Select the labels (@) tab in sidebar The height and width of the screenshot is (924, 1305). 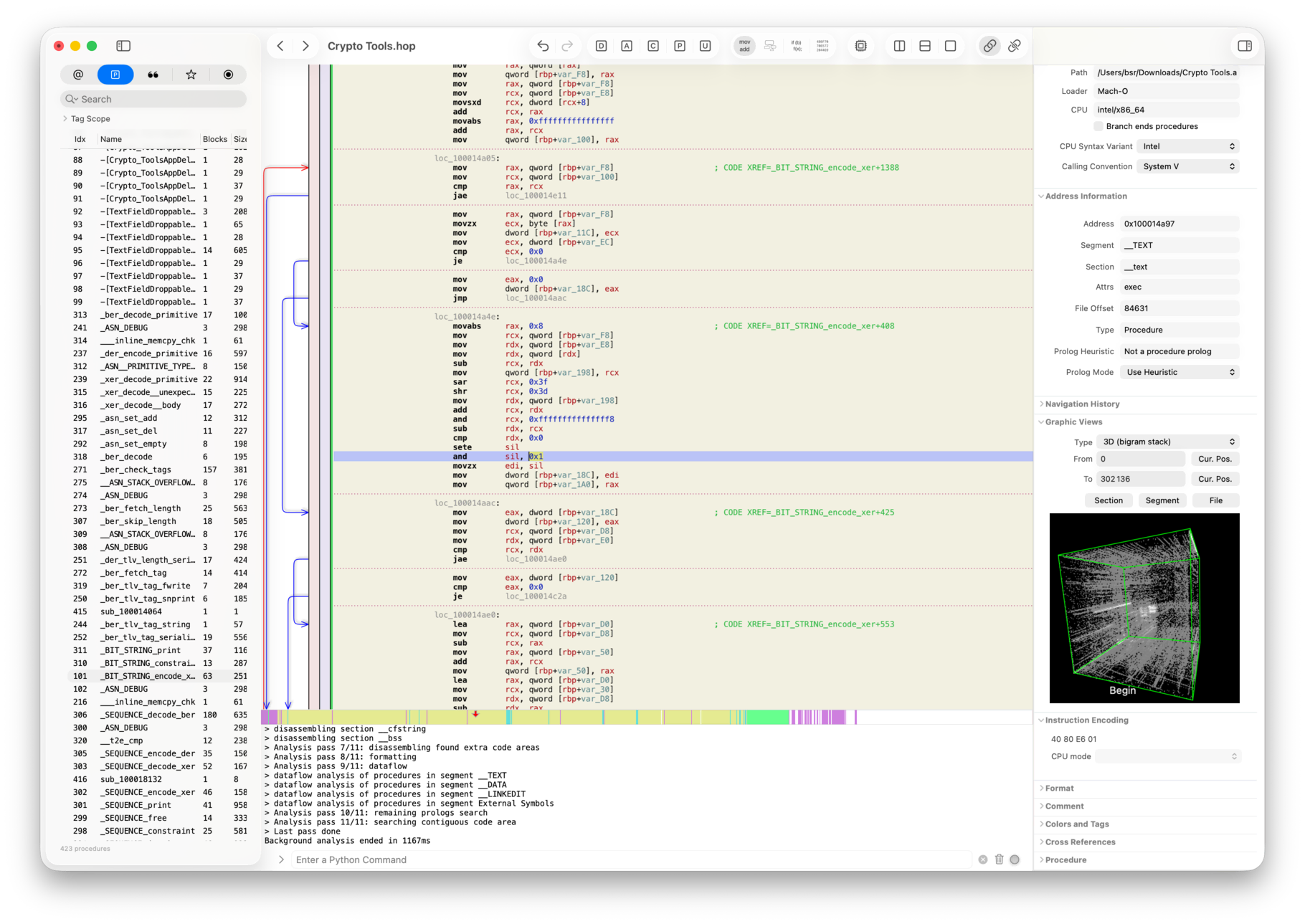click(78, 75)
